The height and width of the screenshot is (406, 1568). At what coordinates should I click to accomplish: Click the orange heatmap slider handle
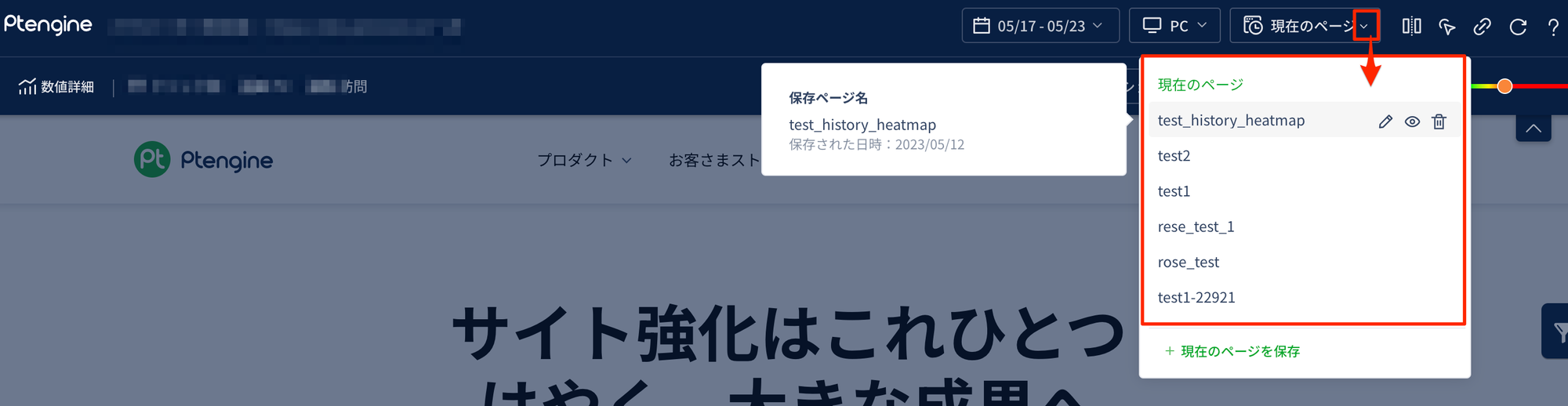[x=1504, y=86]
